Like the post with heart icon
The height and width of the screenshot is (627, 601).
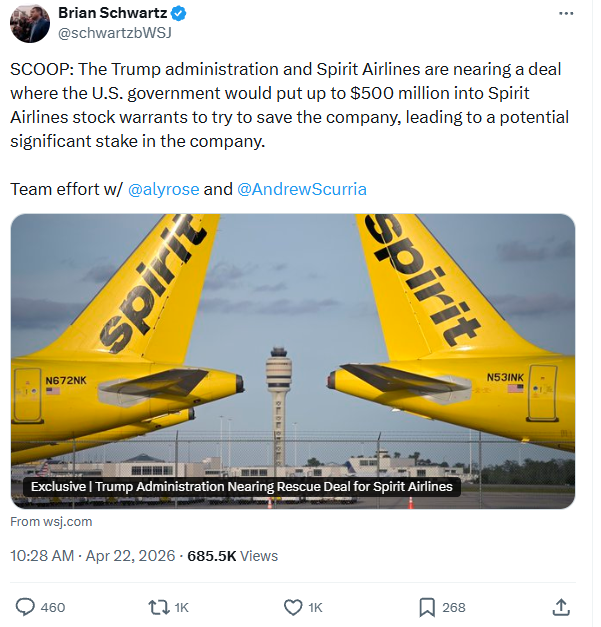click(x=293, y=606)
